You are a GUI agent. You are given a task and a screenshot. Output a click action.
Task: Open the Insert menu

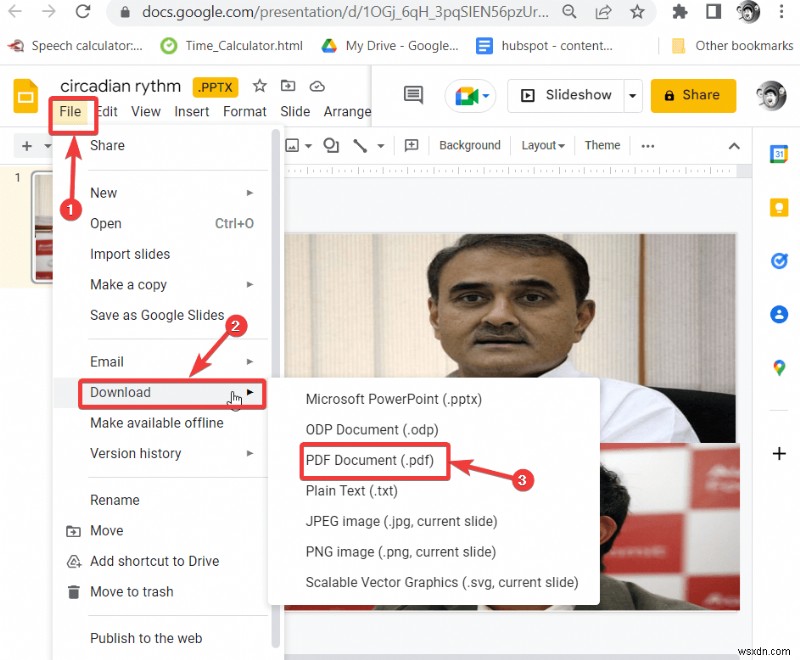(x=191, y=111)
